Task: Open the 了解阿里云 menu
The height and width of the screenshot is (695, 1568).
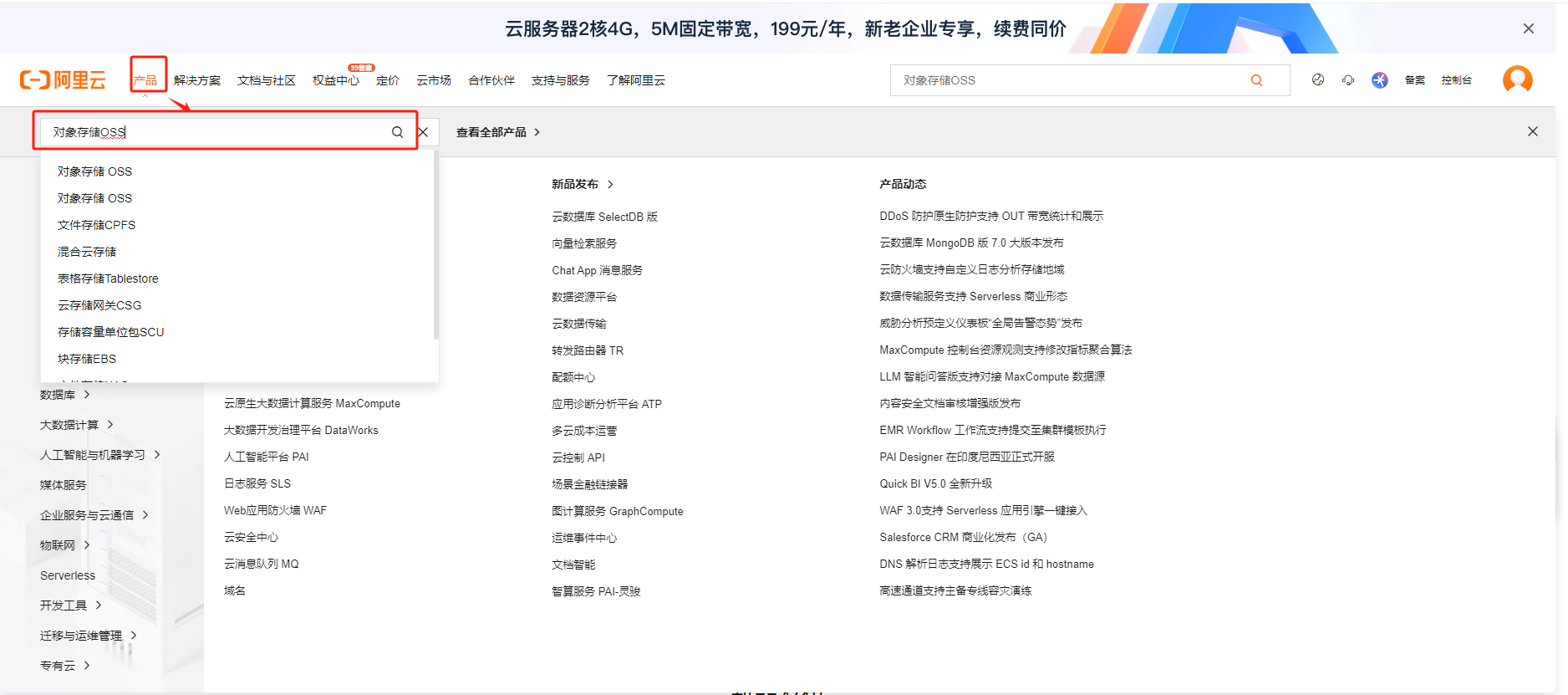Action: pyautogui.click(x=636, y=80)
